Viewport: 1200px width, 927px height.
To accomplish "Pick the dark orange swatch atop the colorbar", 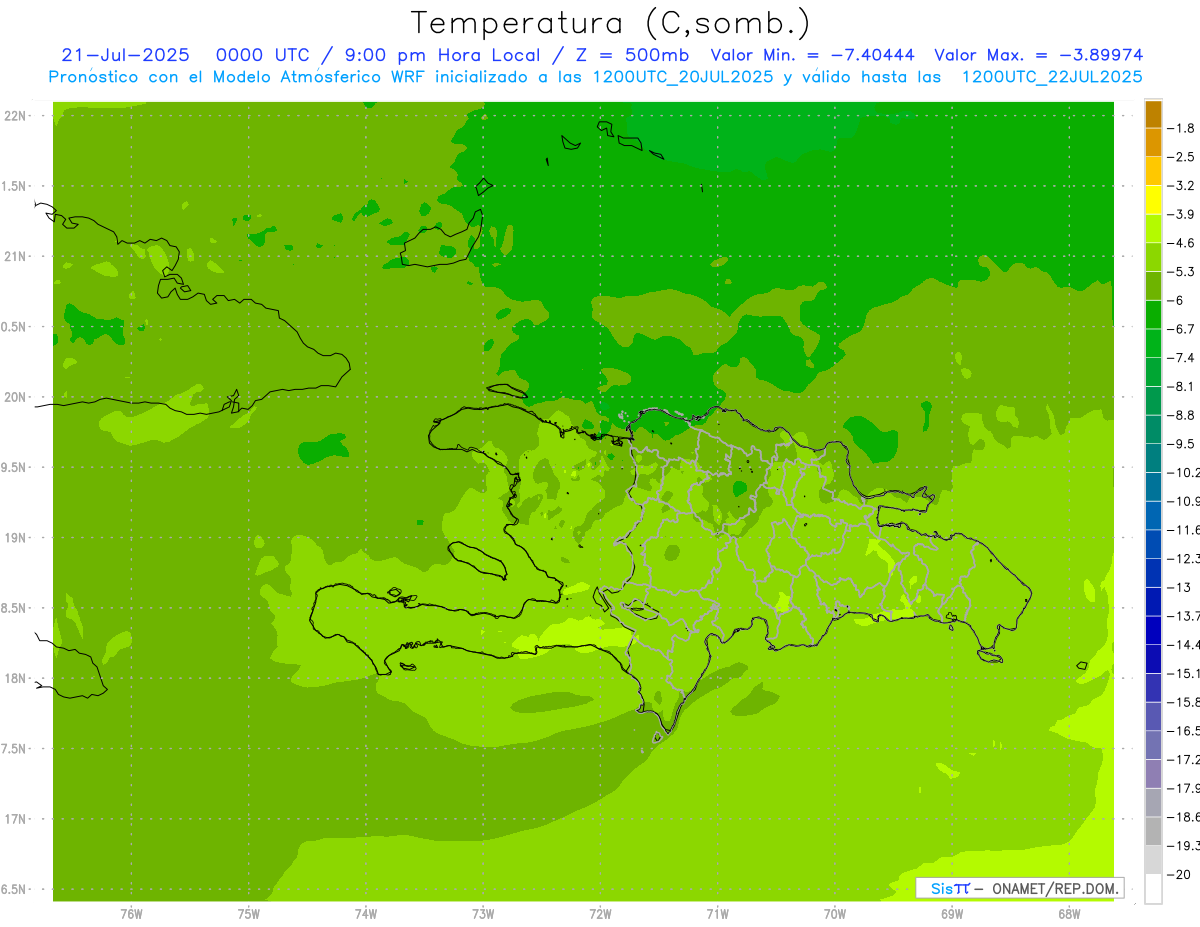I will [1153, 114].
